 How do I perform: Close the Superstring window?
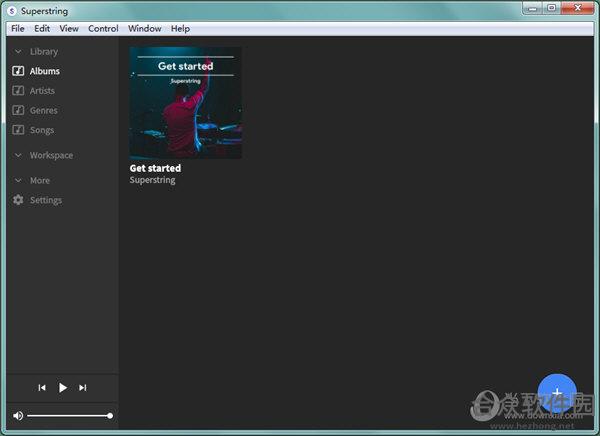(578, 8)
